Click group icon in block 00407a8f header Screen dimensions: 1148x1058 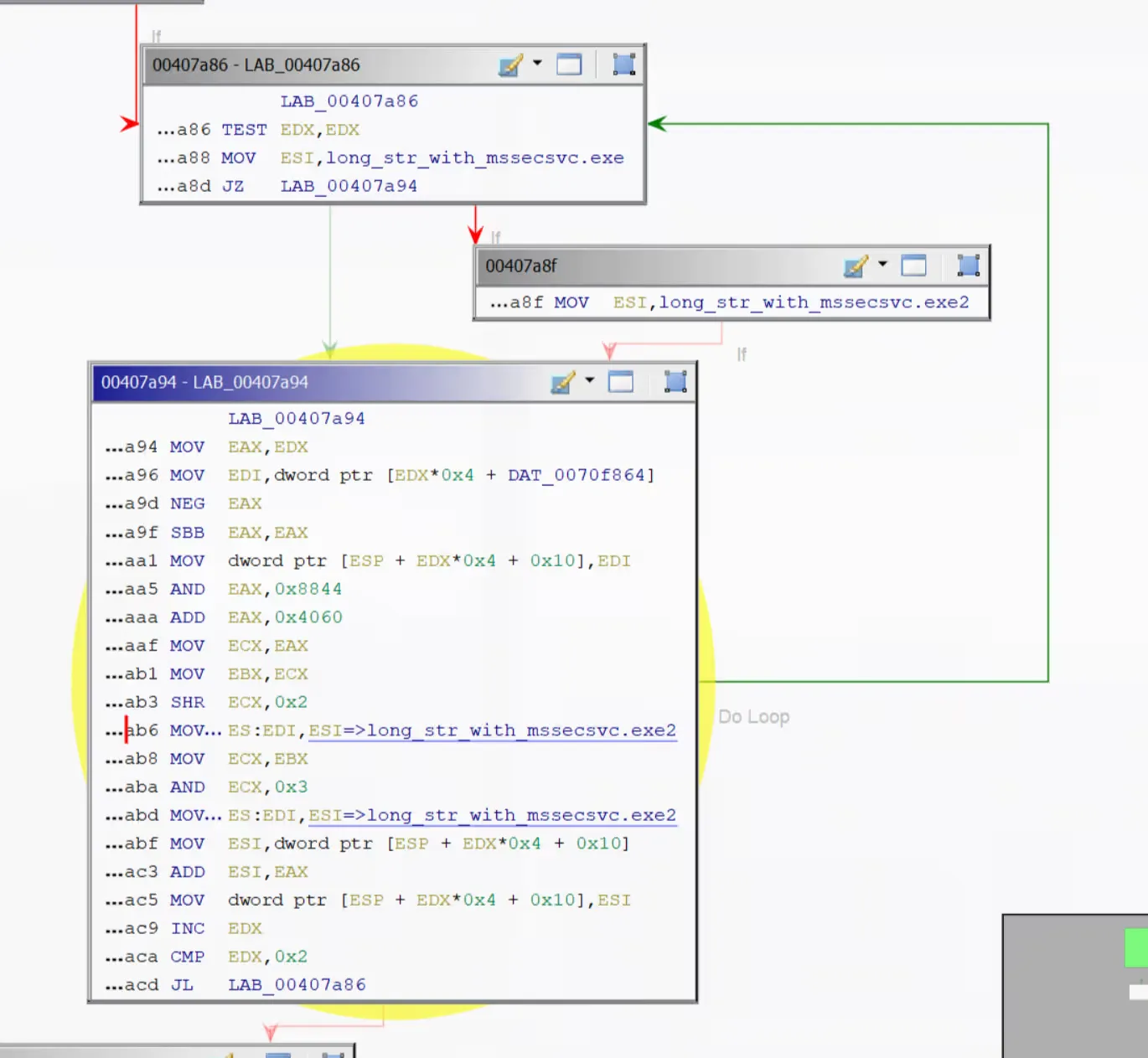[968, 266]
